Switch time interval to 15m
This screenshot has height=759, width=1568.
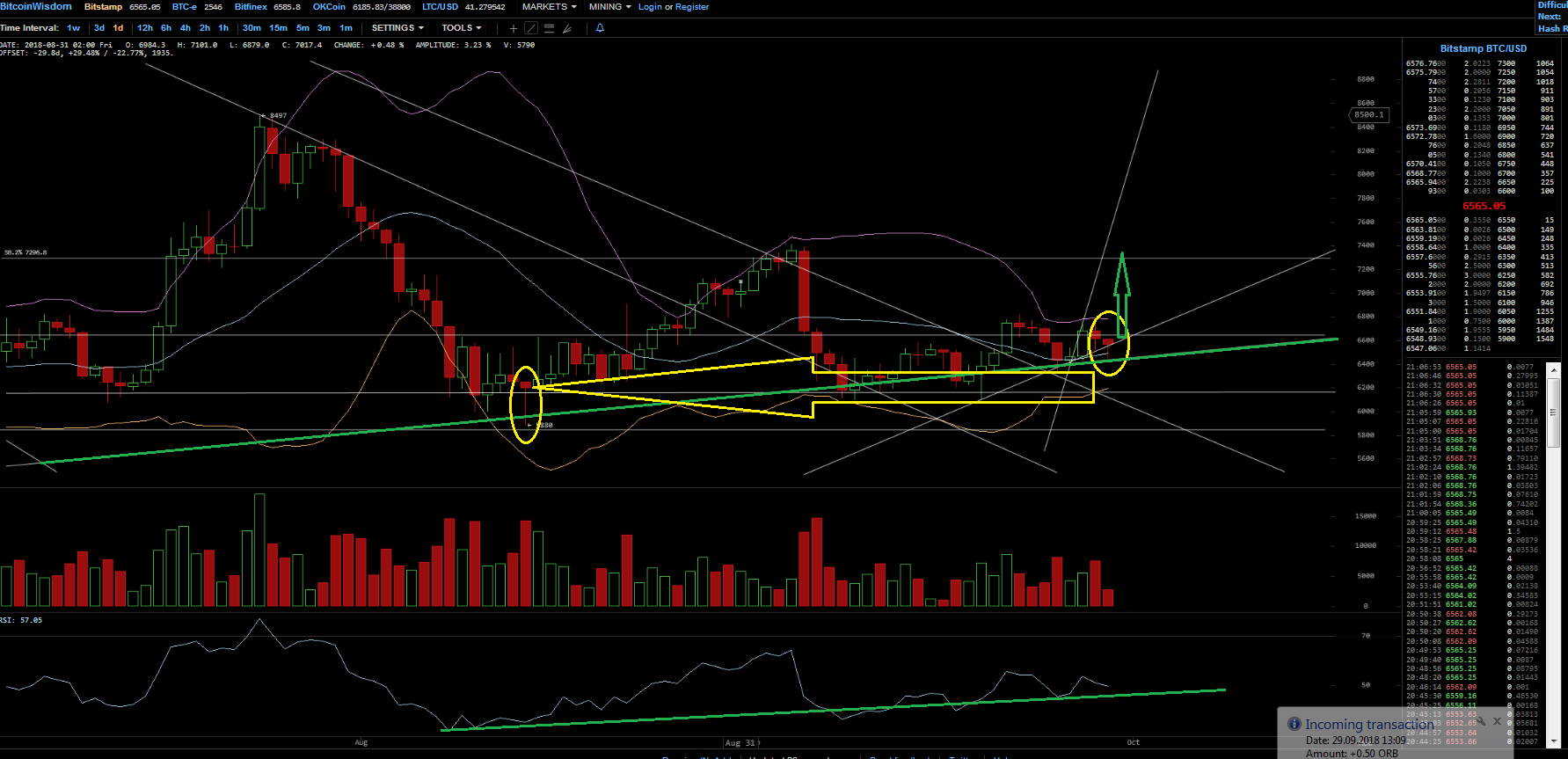(278, 28)
